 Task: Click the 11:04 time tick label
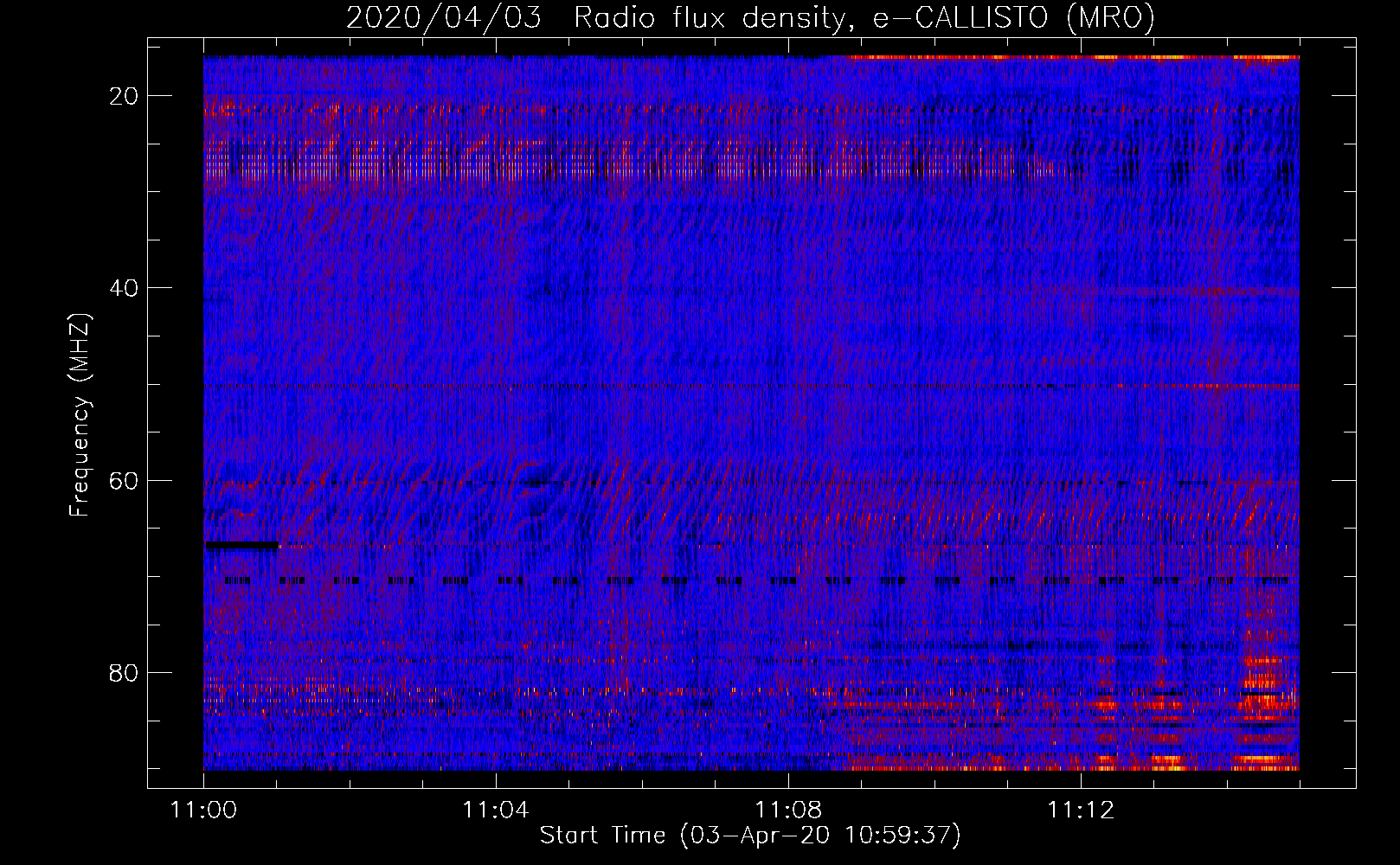[496, 810]
